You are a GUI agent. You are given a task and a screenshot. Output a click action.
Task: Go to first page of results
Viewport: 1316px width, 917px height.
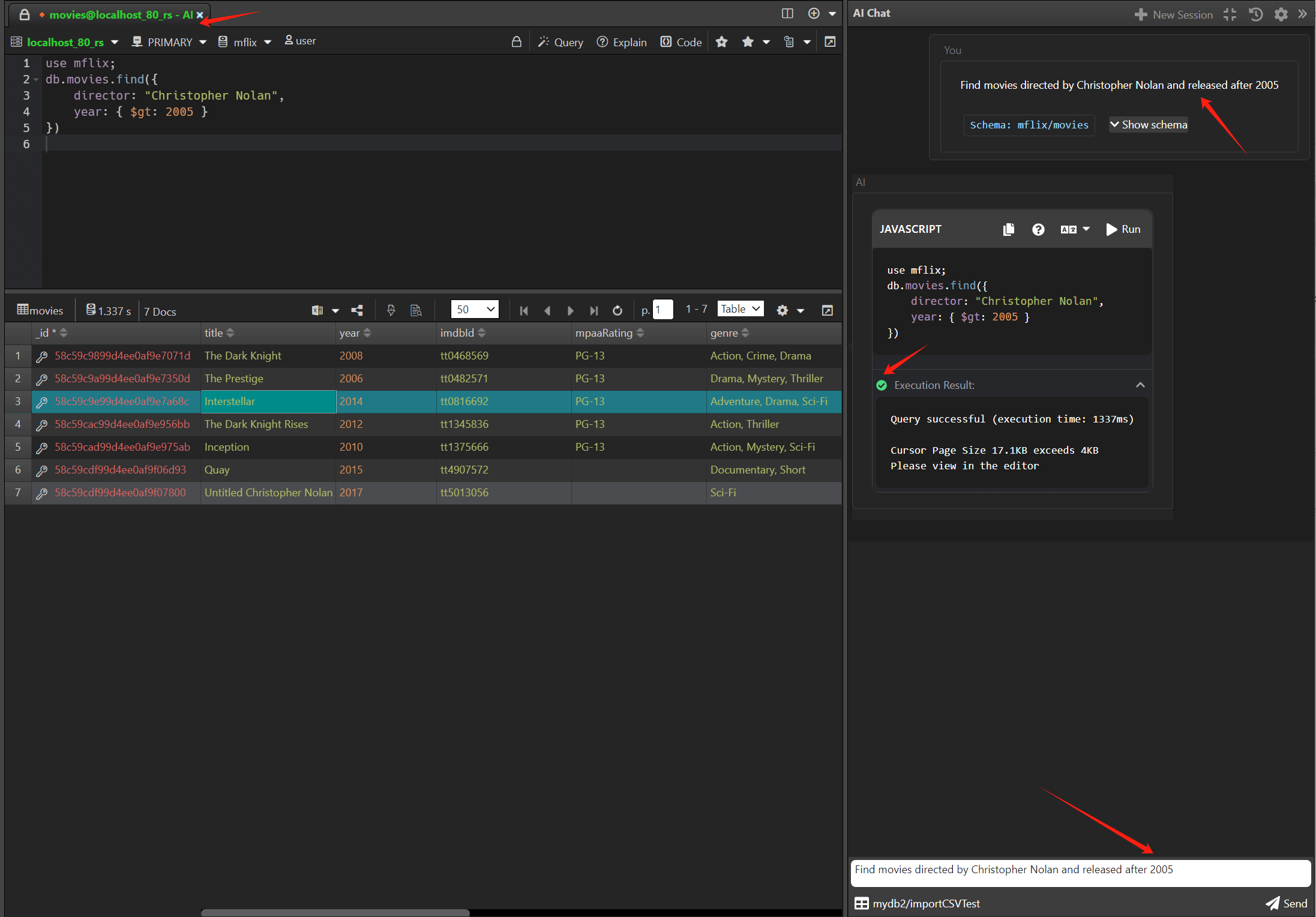524,310
